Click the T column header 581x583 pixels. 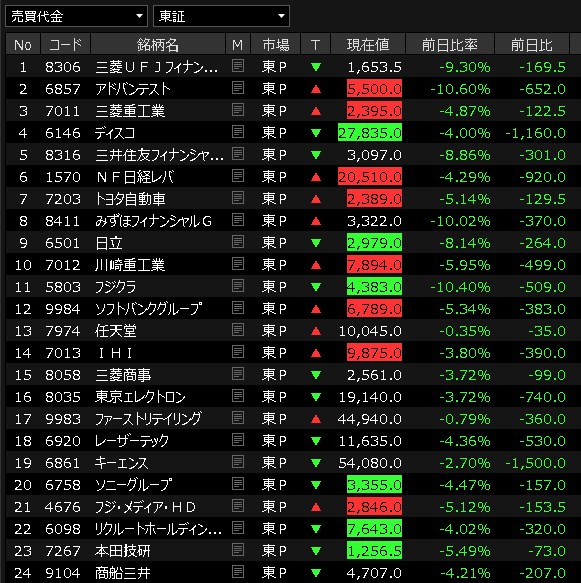coord(316,45)
